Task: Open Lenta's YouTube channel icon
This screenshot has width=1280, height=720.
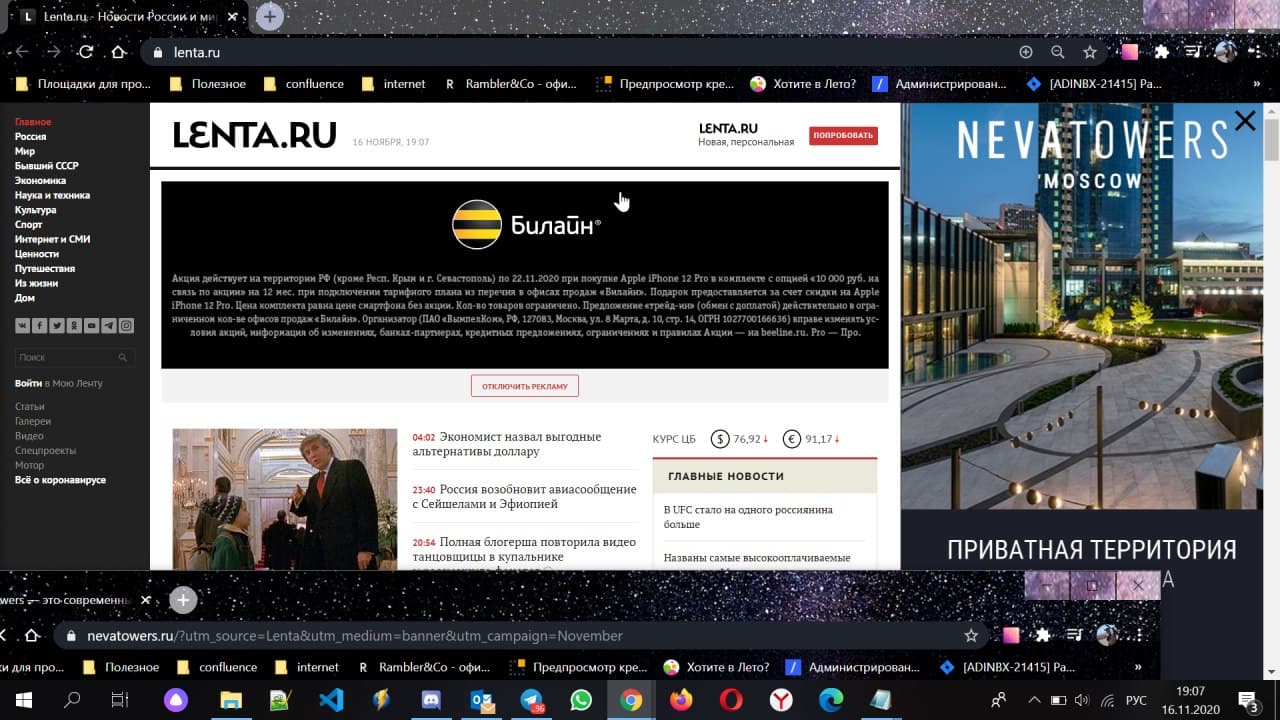Action: [x=91, y=326]
